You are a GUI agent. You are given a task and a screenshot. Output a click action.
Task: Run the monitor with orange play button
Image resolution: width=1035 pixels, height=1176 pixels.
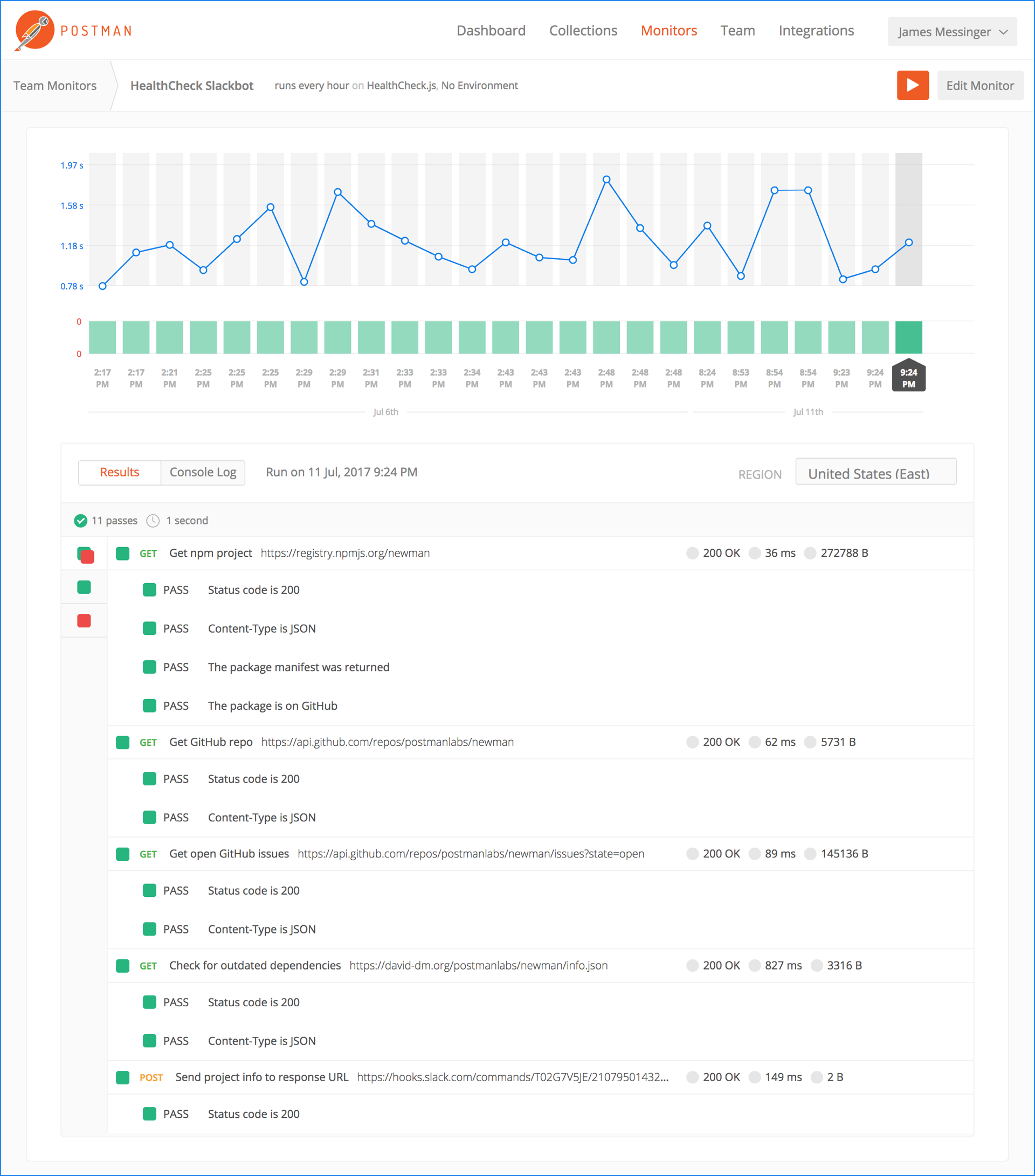click(x=912, y=85)
